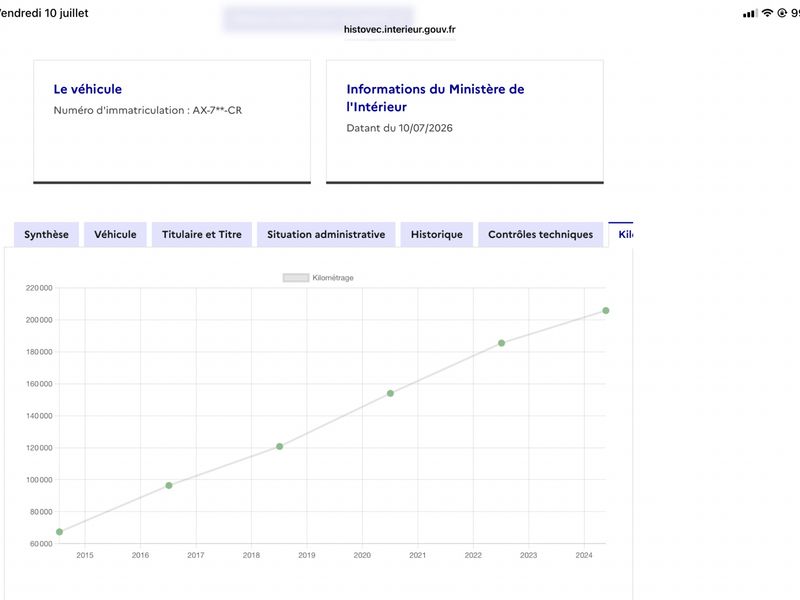The image size is (800, 600).
Task: Click the data point around 96000 km
Action: click(x=169, y=485)
